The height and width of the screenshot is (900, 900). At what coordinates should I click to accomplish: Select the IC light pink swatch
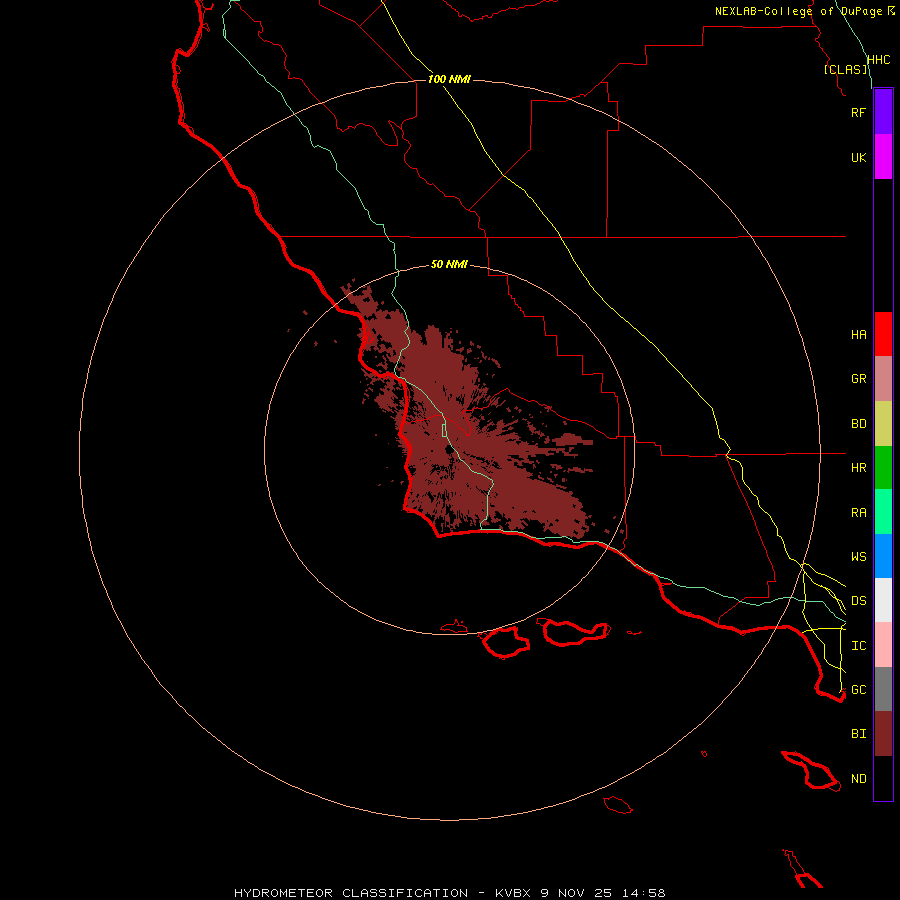coord(883,645)
